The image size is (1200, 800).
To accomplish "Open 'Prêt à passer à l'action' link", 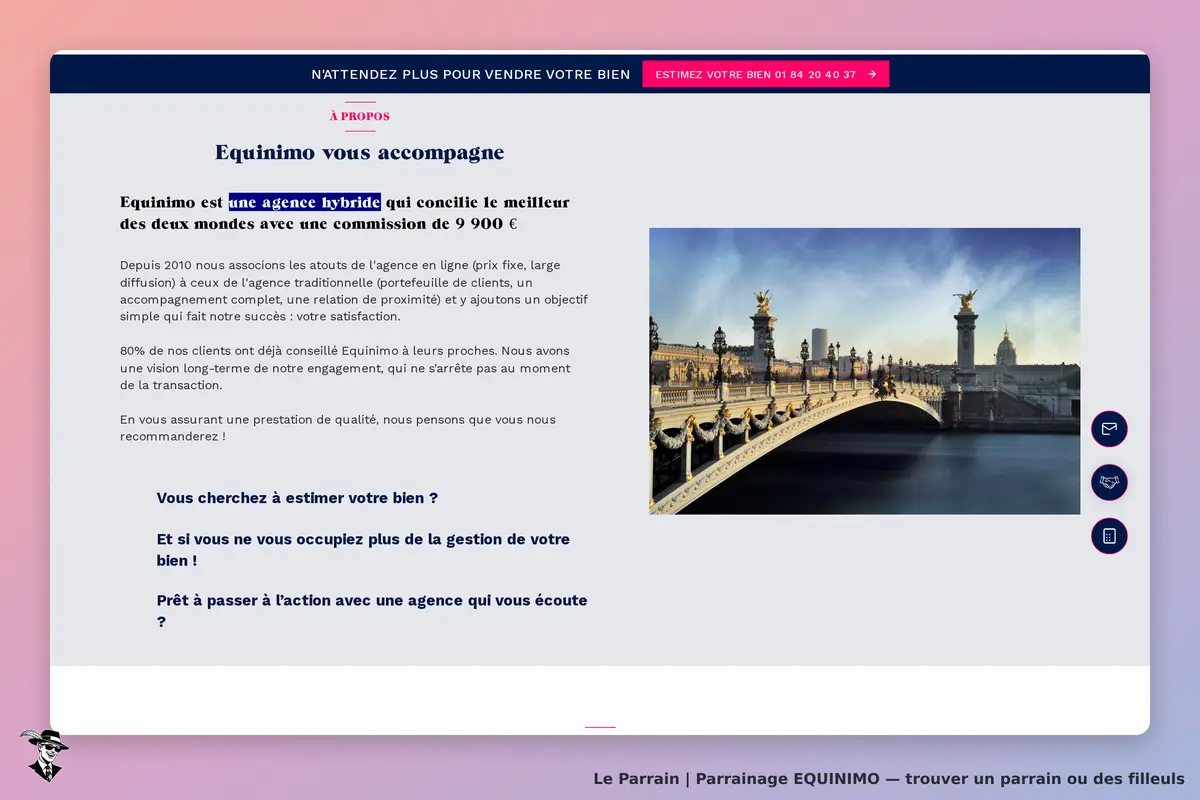I will coord(372,611).
